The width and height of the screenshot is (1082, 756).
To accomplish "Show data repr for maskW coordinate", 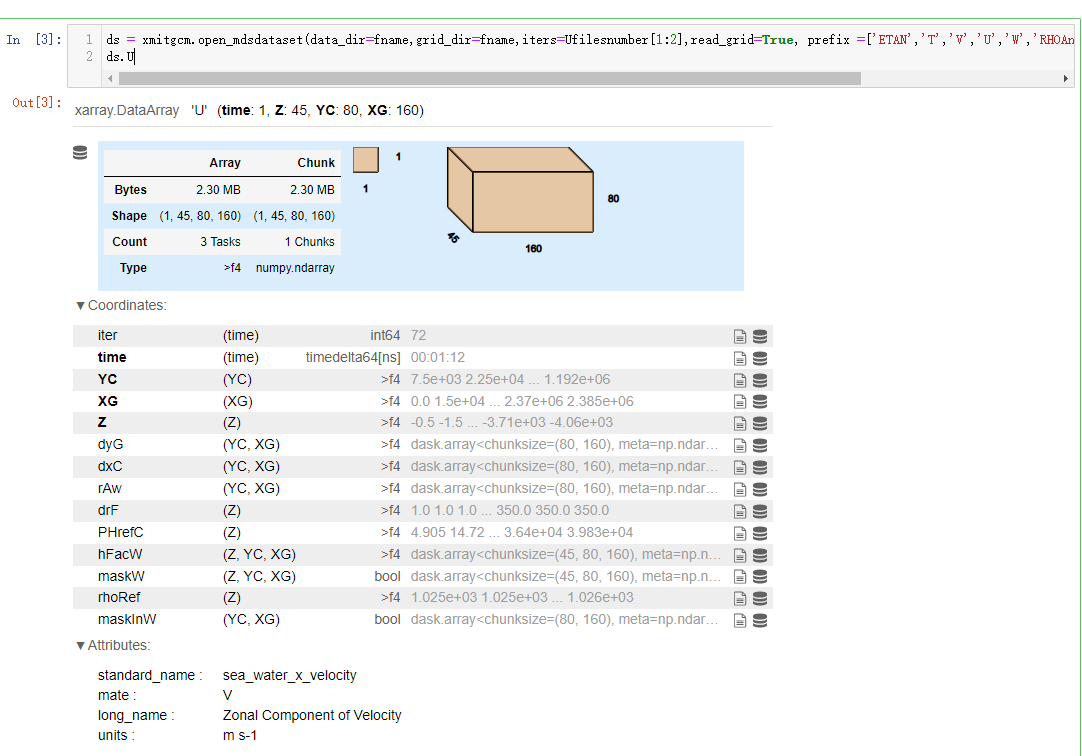I will pos(760,577).
